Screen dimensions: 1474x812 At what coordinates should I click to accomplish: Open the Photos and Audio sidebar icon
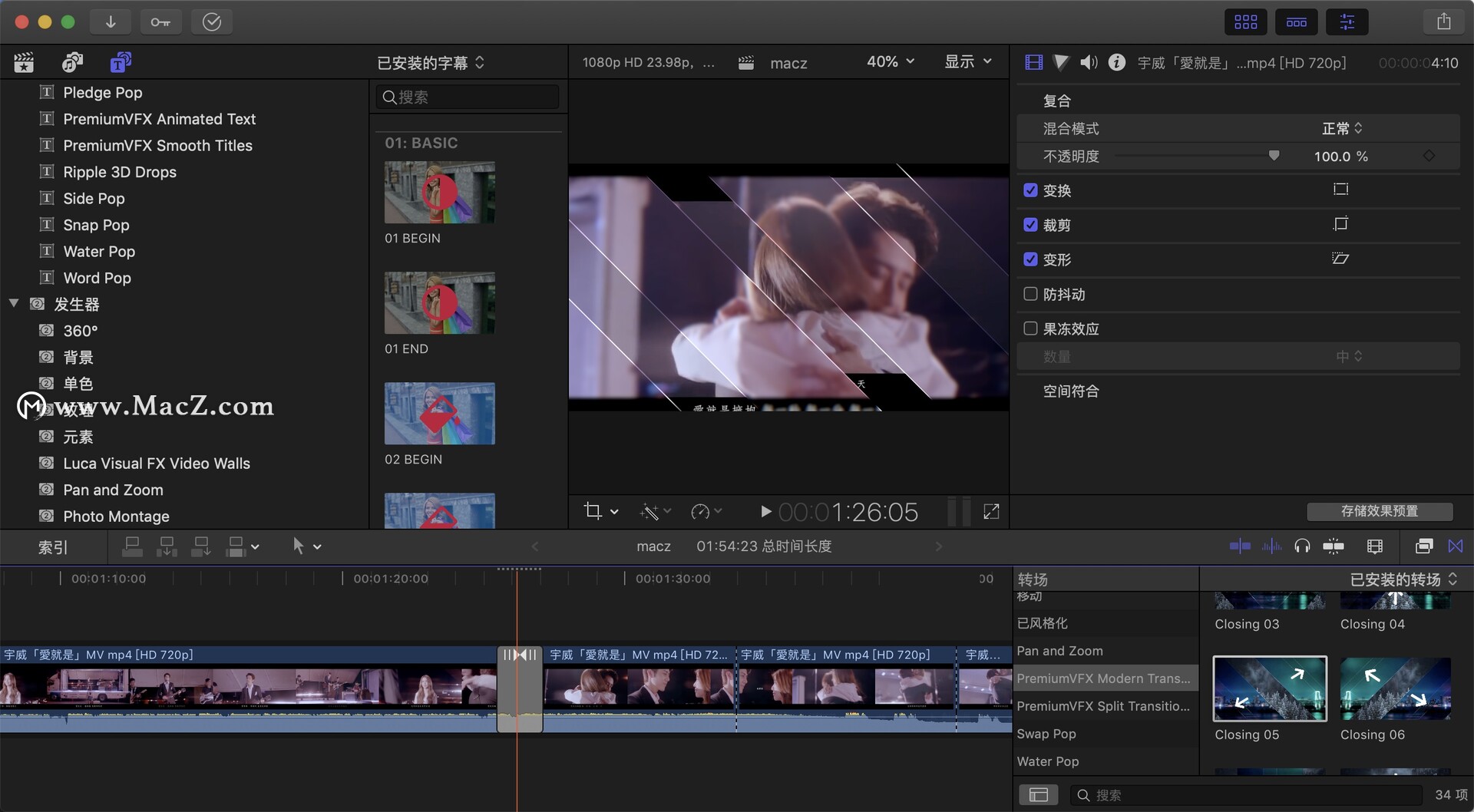click(72, 62)
